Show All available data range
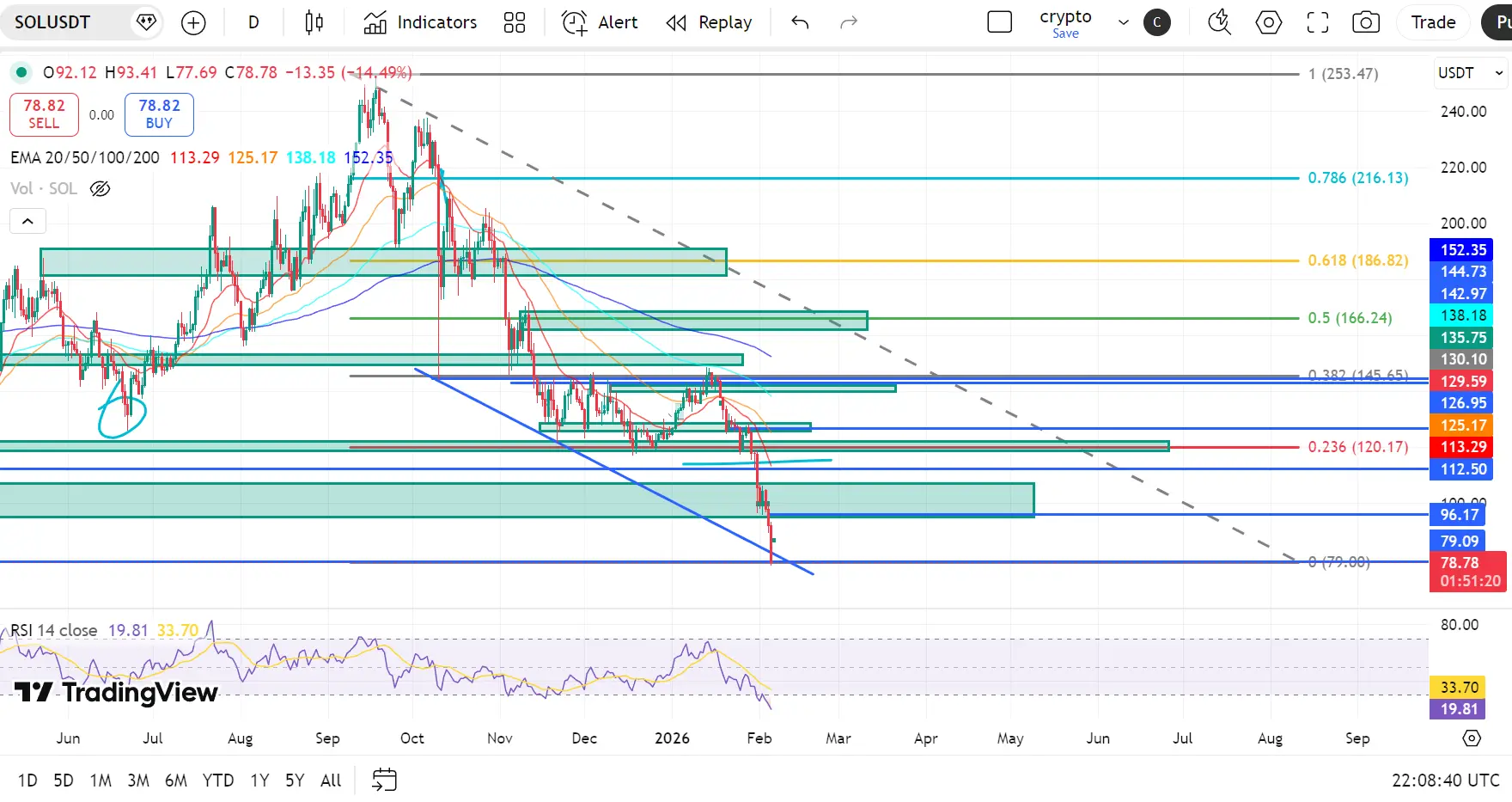Screen dimensions: 1512x802 click(x=331, y=781)
